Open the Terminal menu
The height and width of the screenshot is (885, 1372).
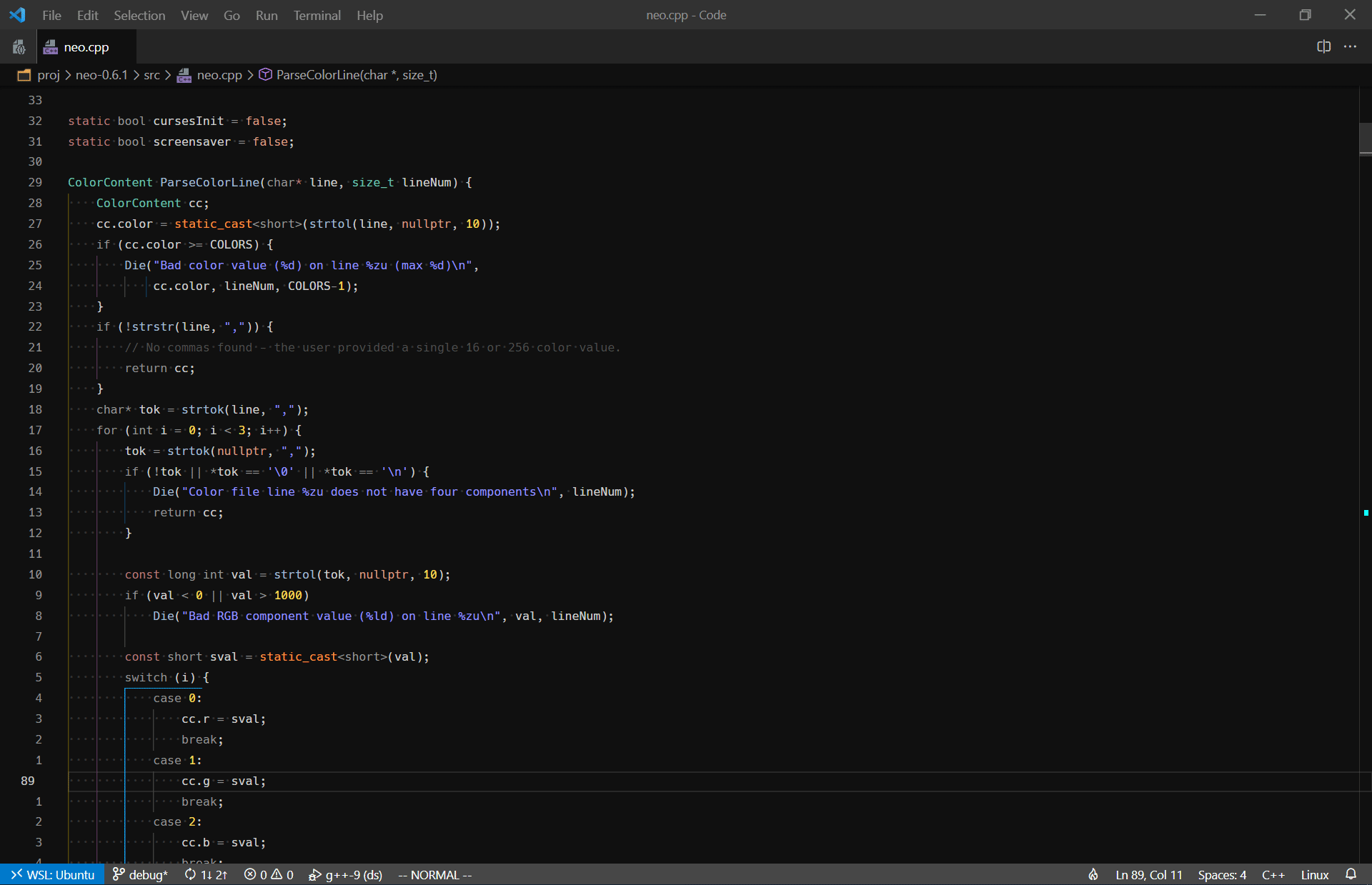pyautogui.click(x=317, y=15)
